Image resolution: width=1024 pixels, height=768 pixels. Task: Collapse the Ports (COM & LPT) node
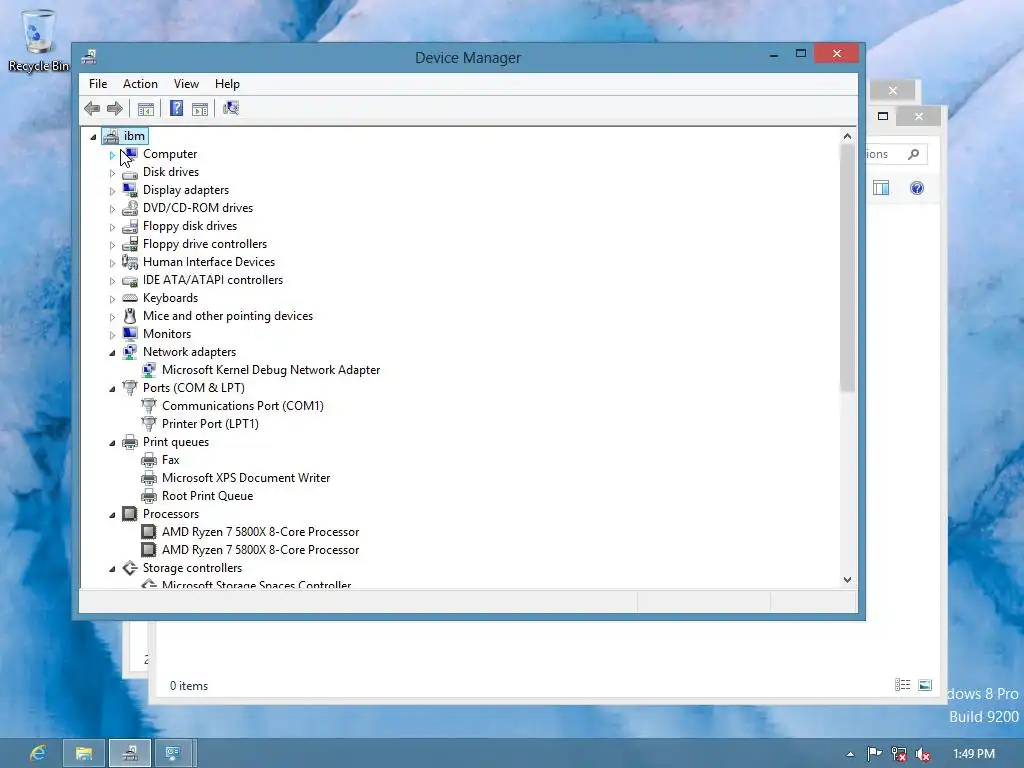pyautogui.click(x=112, y=389)
